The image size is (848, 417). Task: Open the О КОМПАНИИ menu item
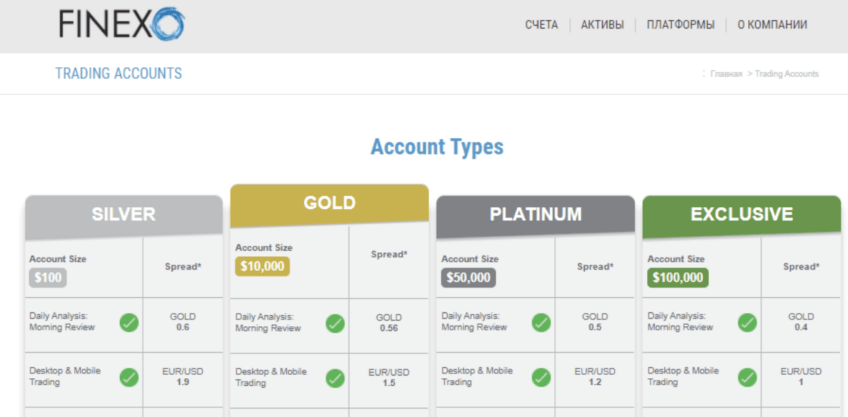point(772,25)
